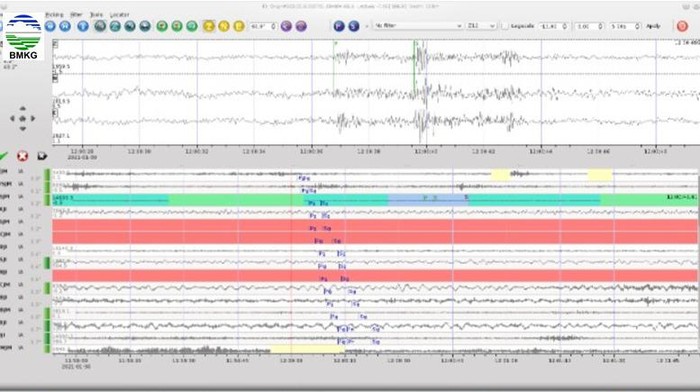Click the red round icon at toolbar end
Screen dimensions: 700x392
click(682, 26)
